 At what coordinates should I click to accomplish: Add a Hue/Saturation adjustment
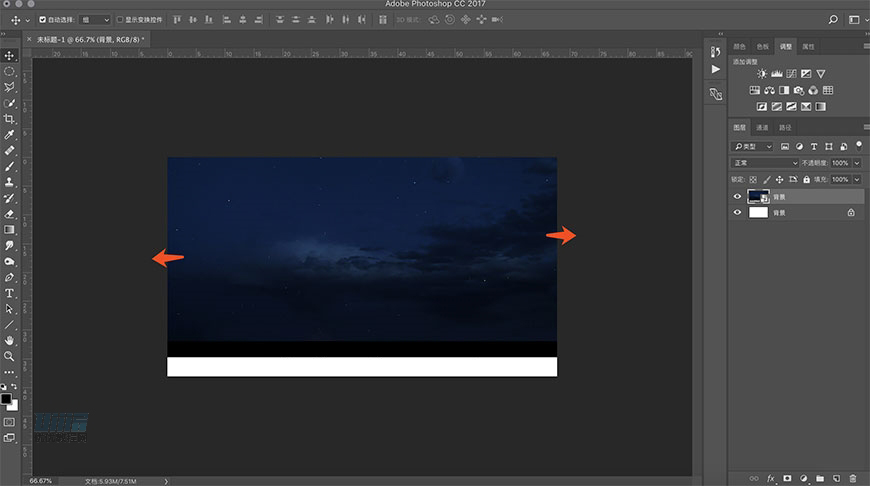click(755, 90)
